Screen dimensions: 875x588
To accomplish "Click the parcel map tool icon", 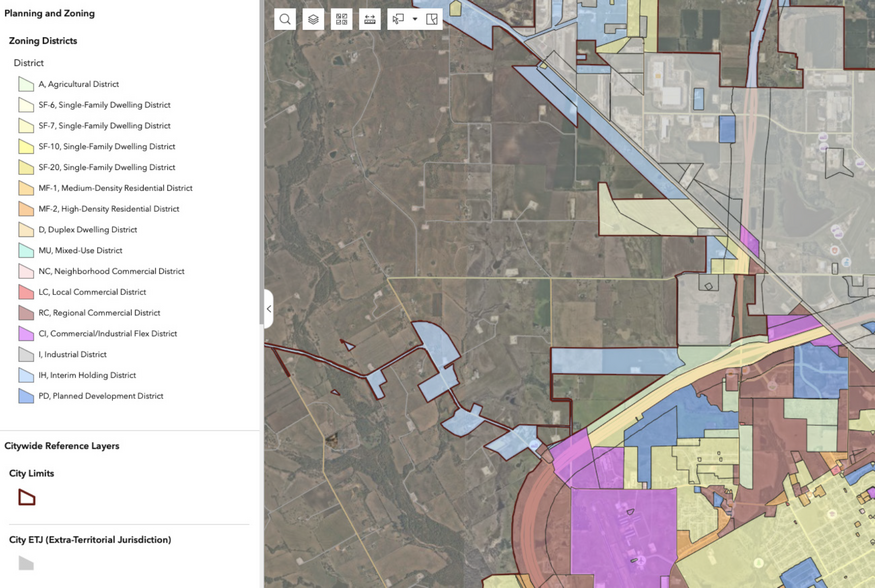I will (432, 19).
